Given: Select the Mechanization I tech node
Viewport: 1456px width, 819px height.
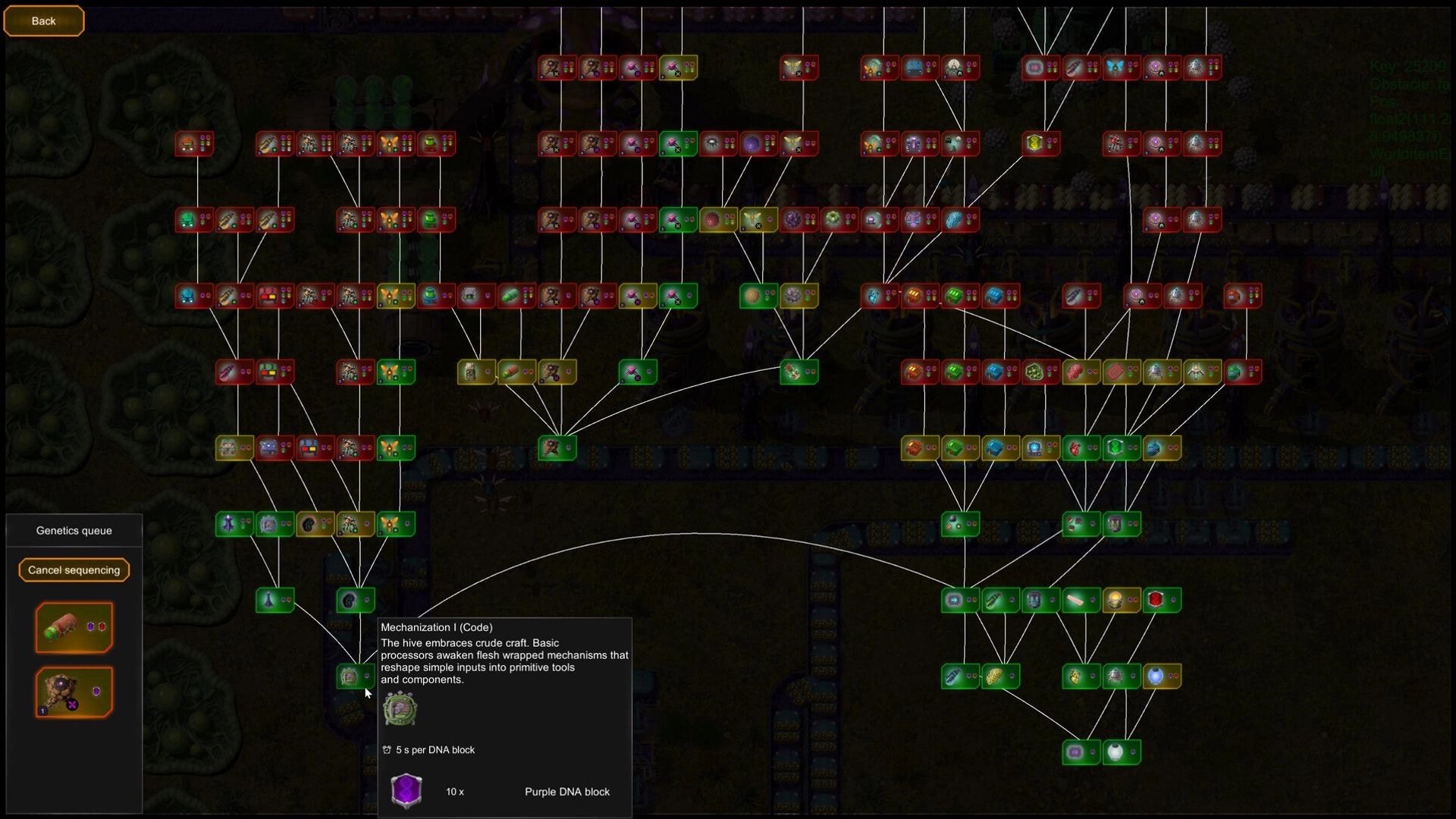Looking at the screenshot, I should coord(354,677).
